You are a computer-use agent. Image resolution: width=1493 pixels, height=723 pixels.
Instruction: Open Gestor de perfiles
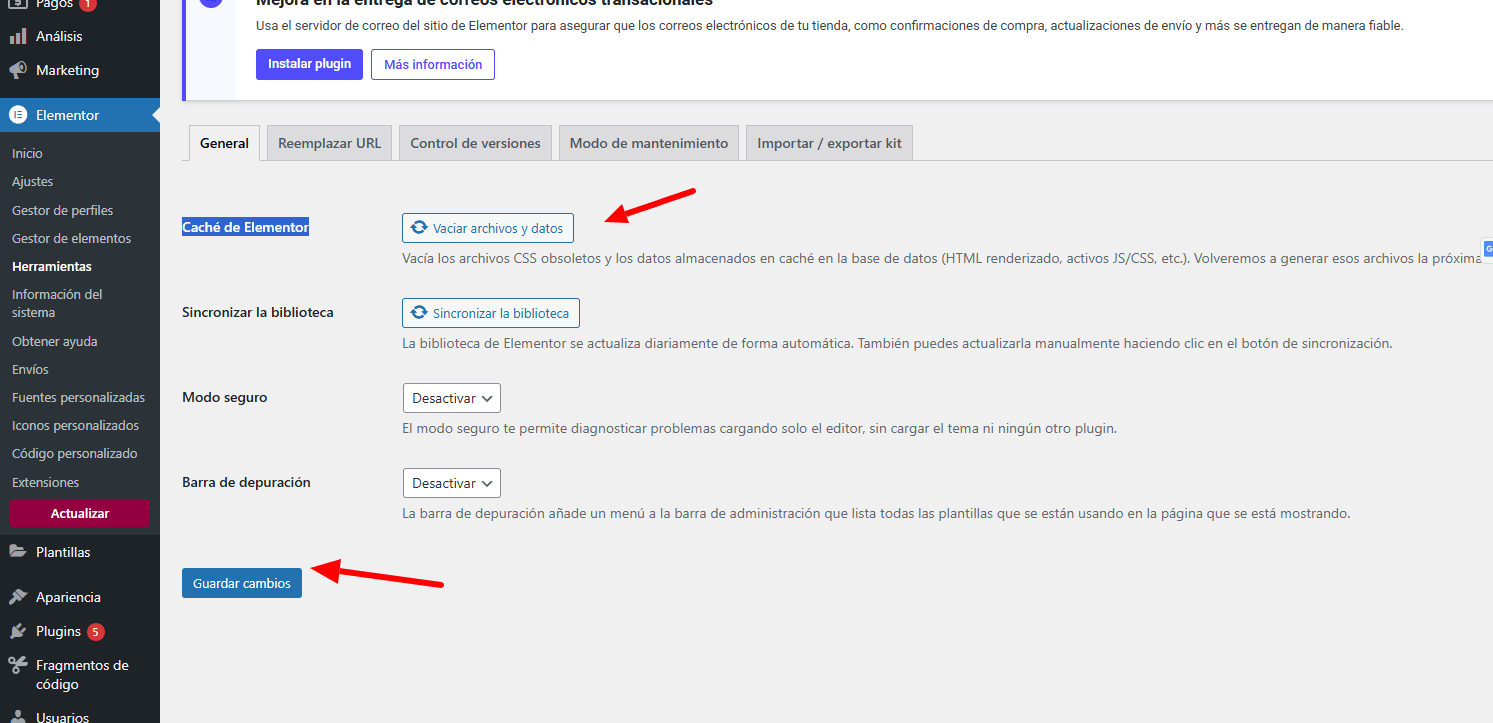(x=63, y=210)
